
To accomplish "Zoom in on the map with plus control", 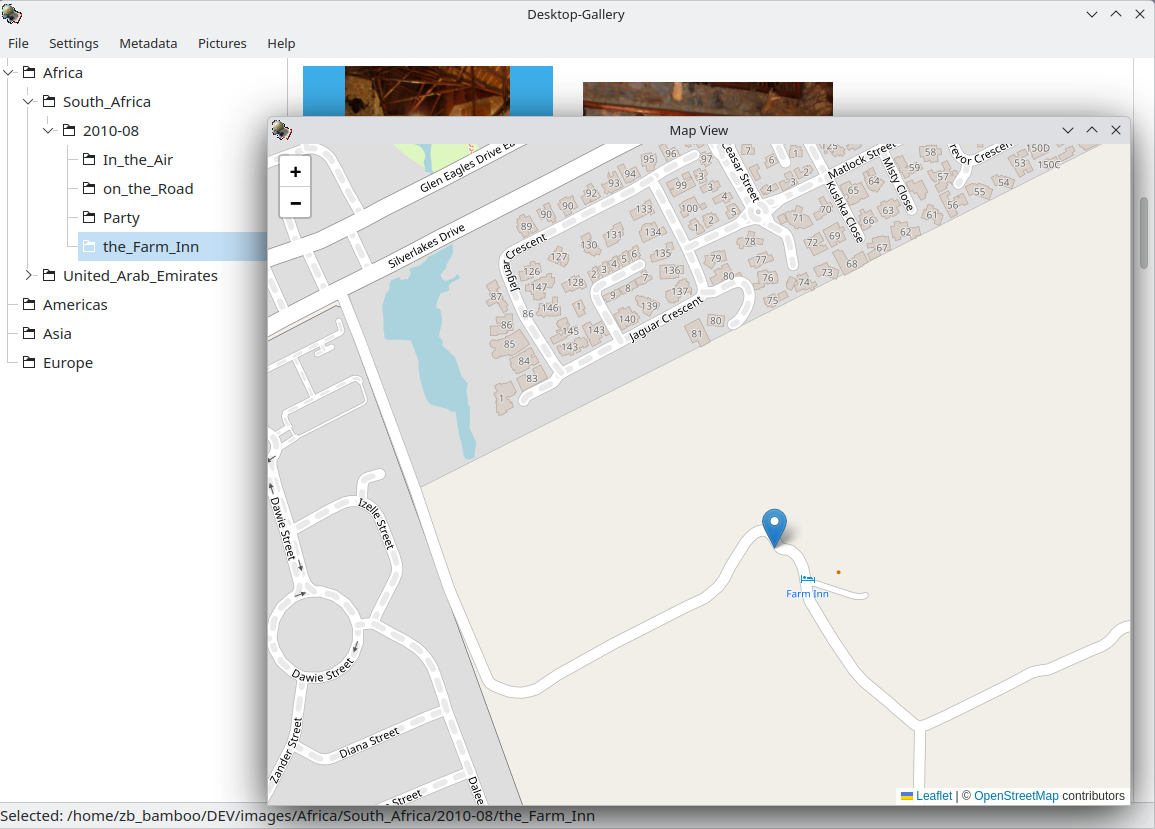I will (x=295, y=171).
